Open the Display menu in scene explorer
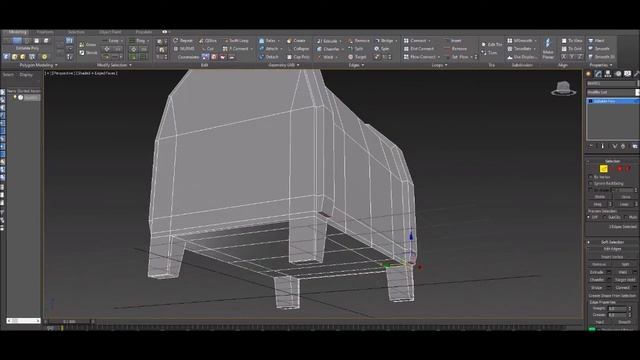640x360 pixels. tap(26, 75)
